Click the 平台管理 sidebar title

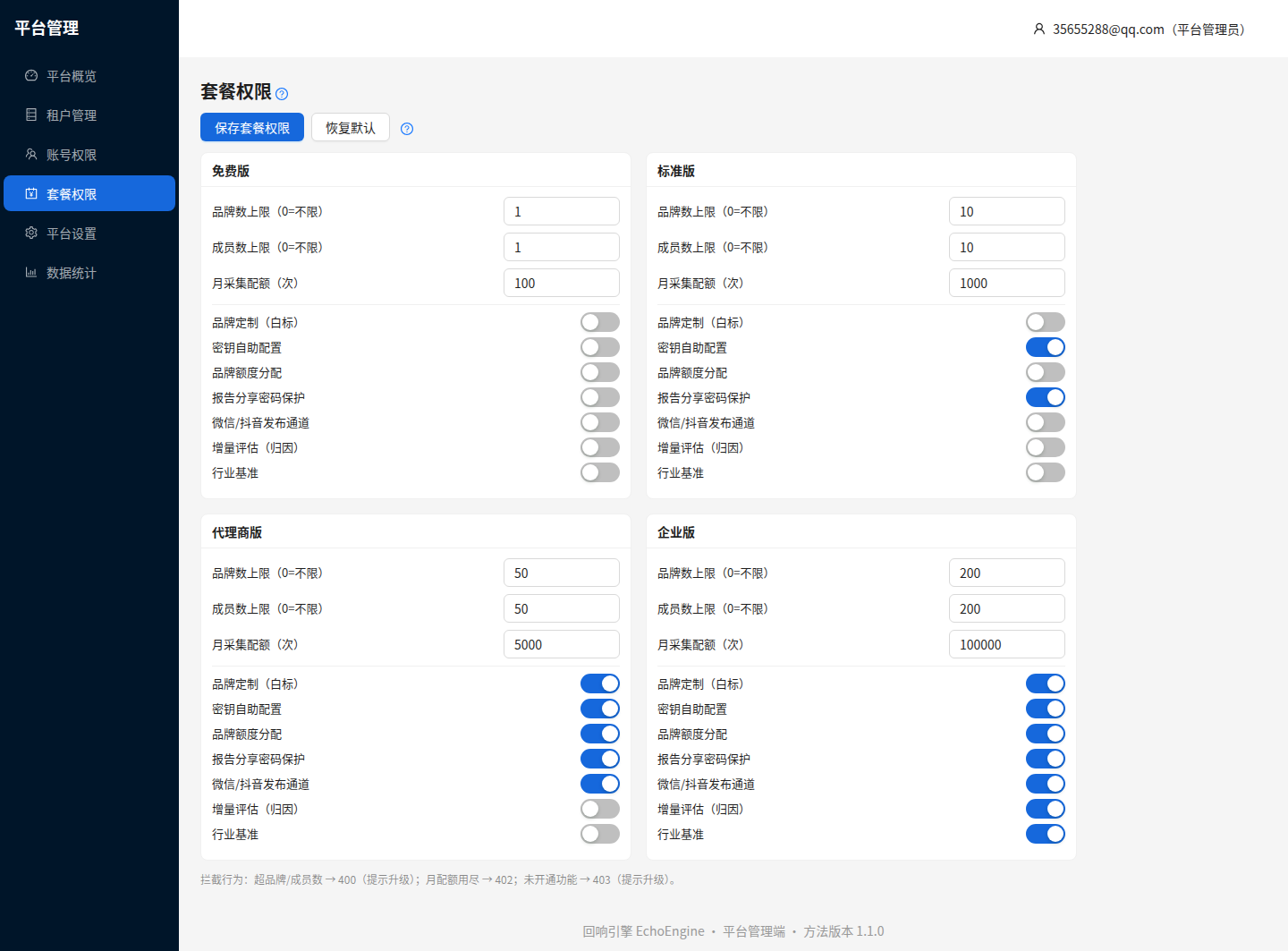click(x=47, y=28)
